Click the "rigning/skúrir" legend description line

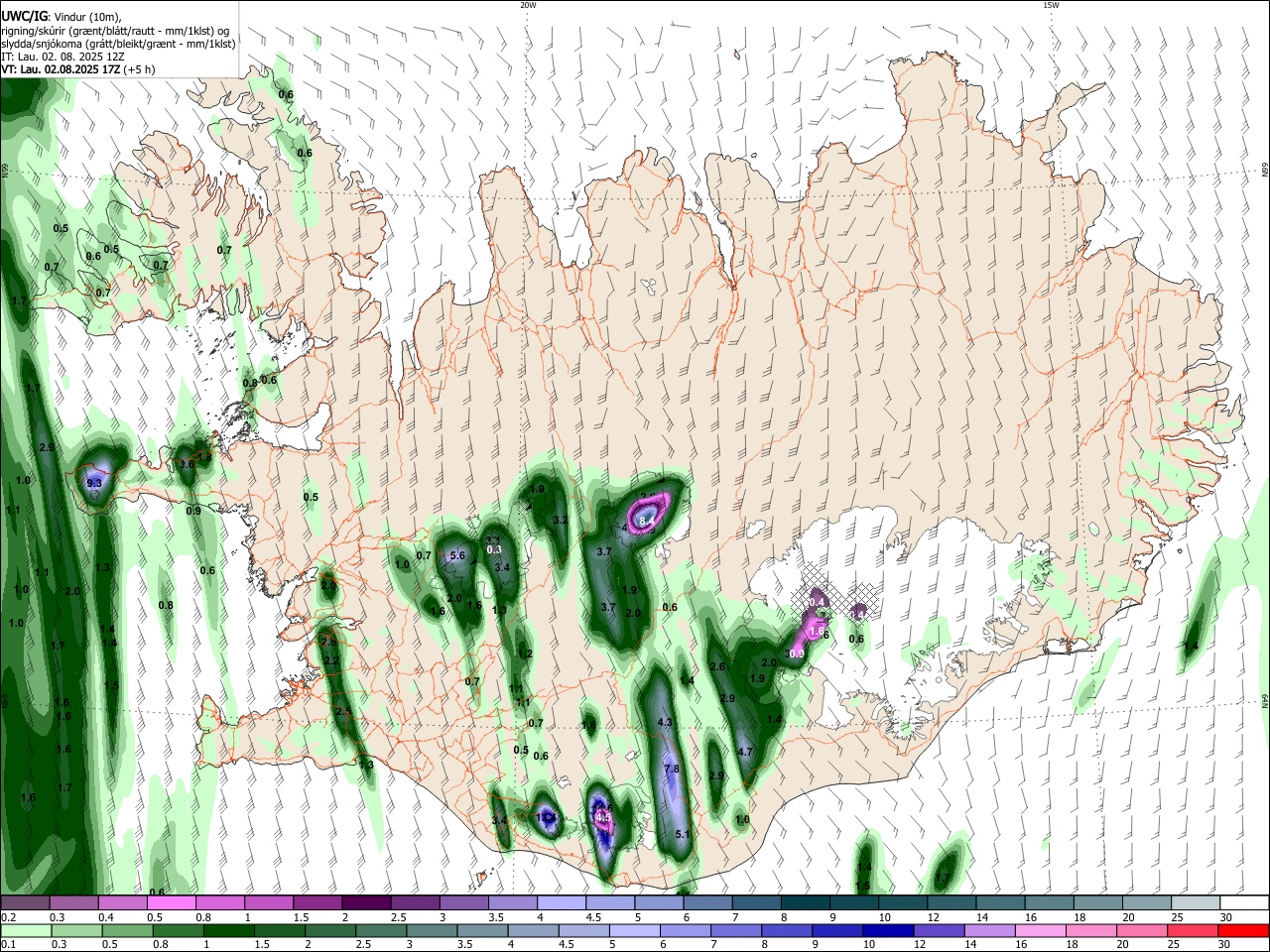coord(115,31)
